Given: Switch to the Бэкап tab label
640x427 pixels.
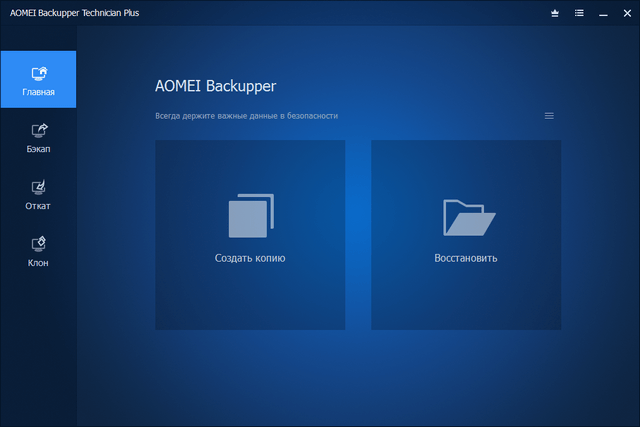Looking at the screenshot, I should [39, 149].
